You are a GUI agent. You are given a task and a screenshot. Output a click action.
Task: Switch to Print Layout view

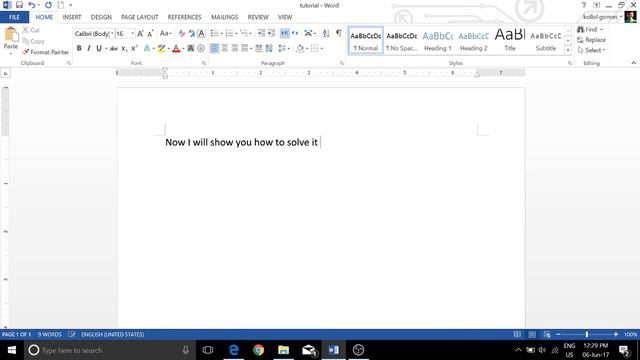[532, 334]
